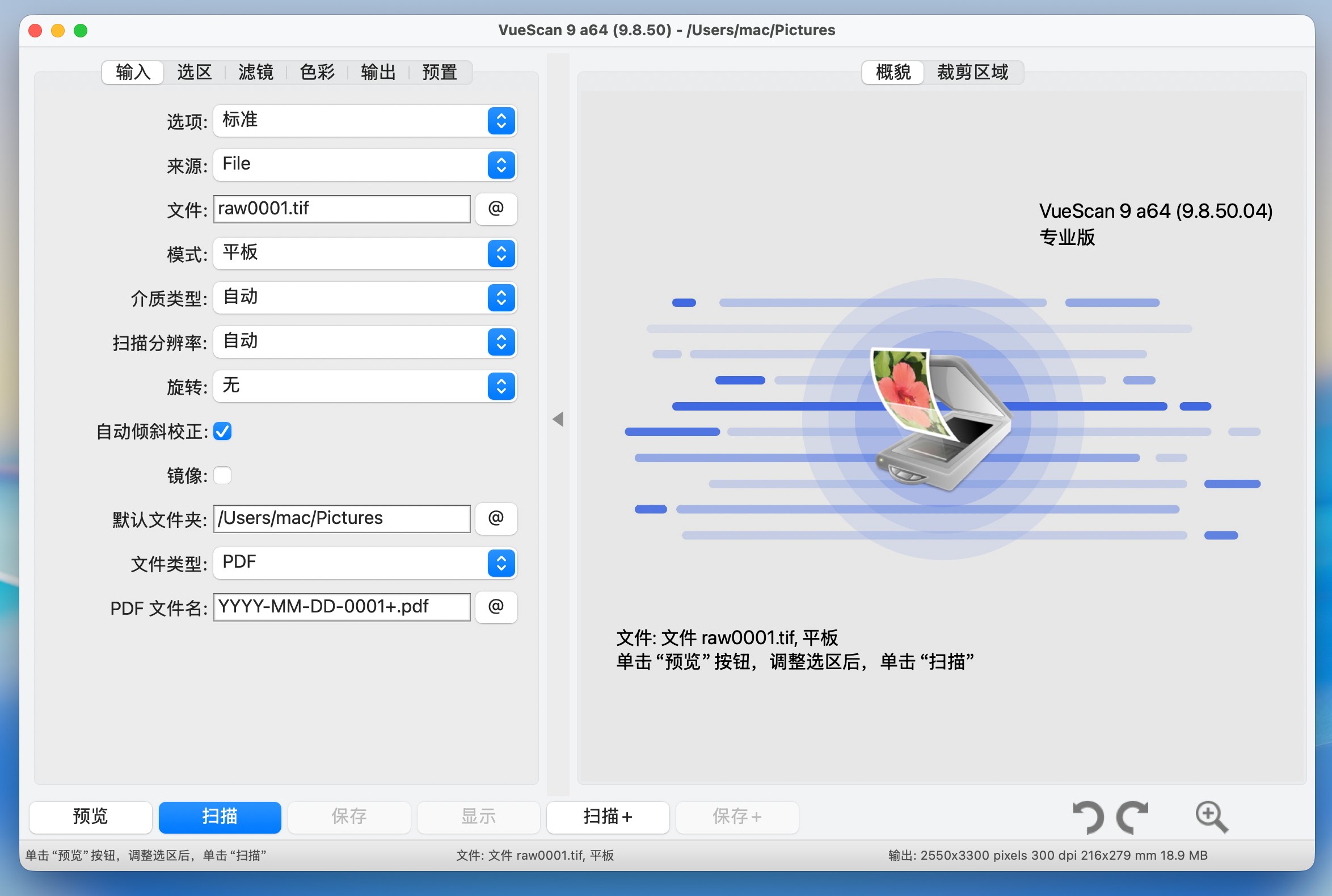Open the 色彩 tab

[317, 73]
